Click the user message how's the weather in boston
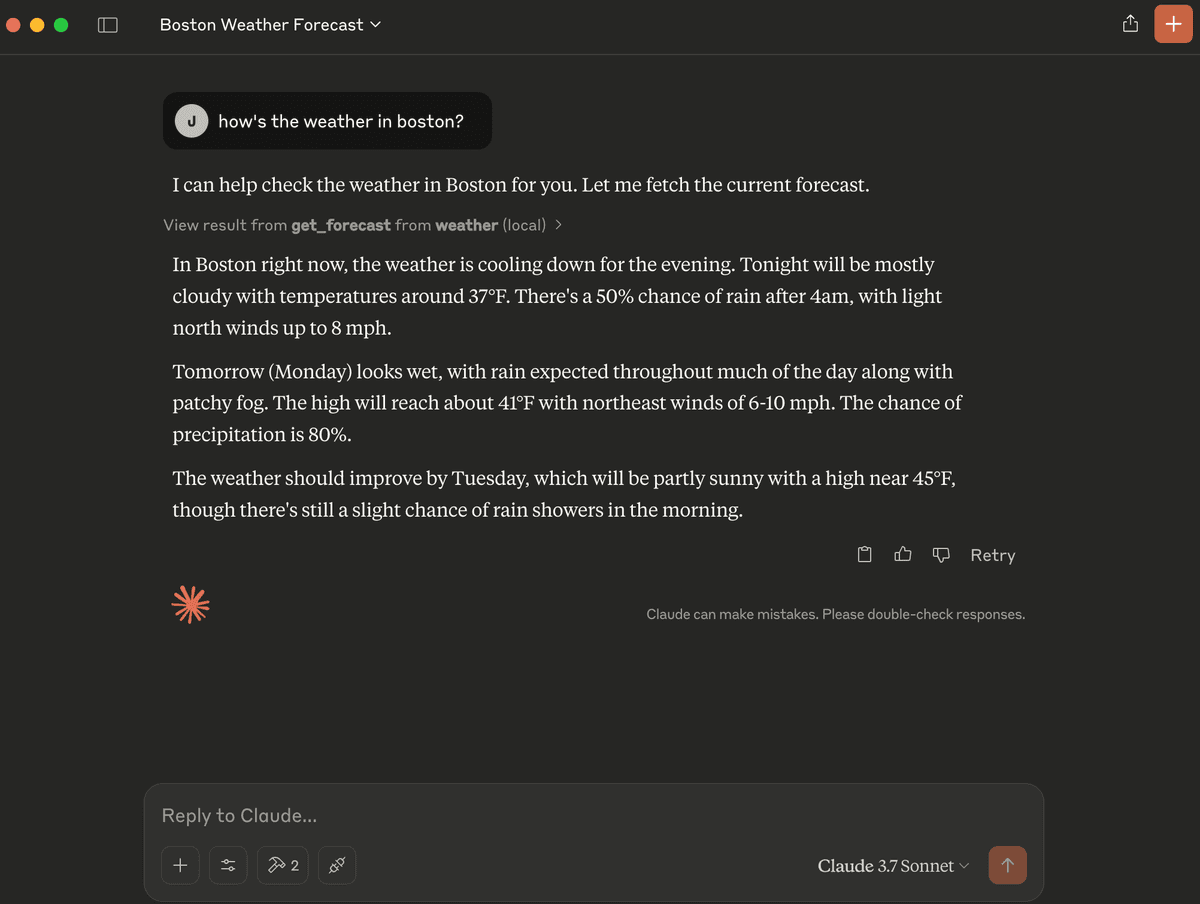 (x=341, y=121)
